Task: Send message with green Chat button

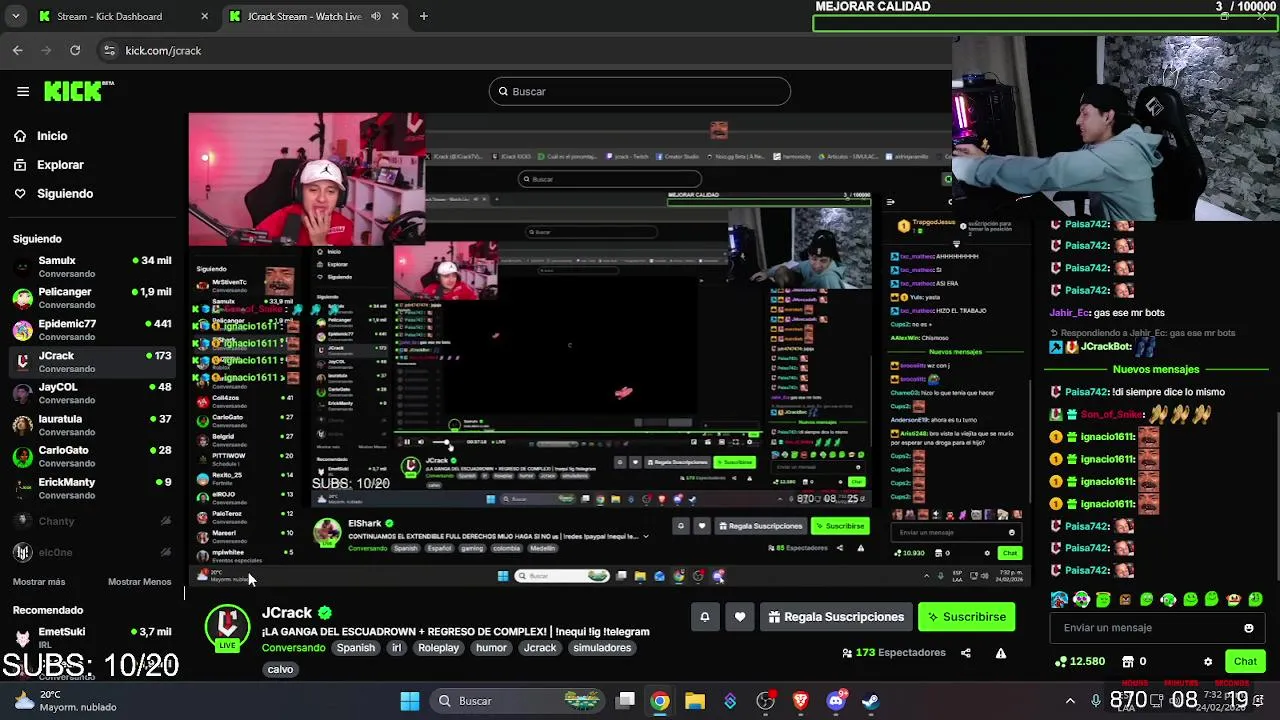Action: (1245, 662)
